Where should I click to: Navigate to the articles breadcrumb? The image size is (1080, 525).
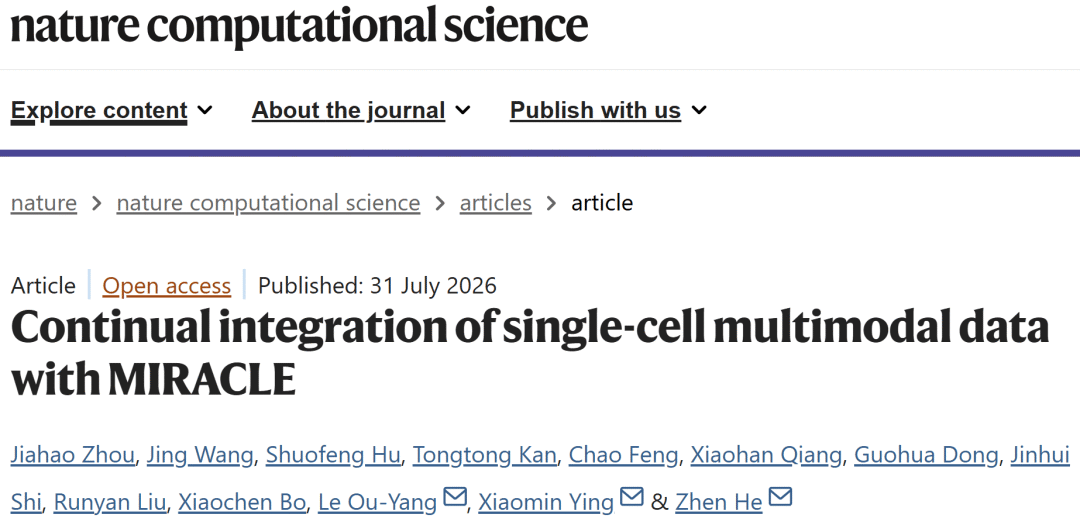pos(495,203)
